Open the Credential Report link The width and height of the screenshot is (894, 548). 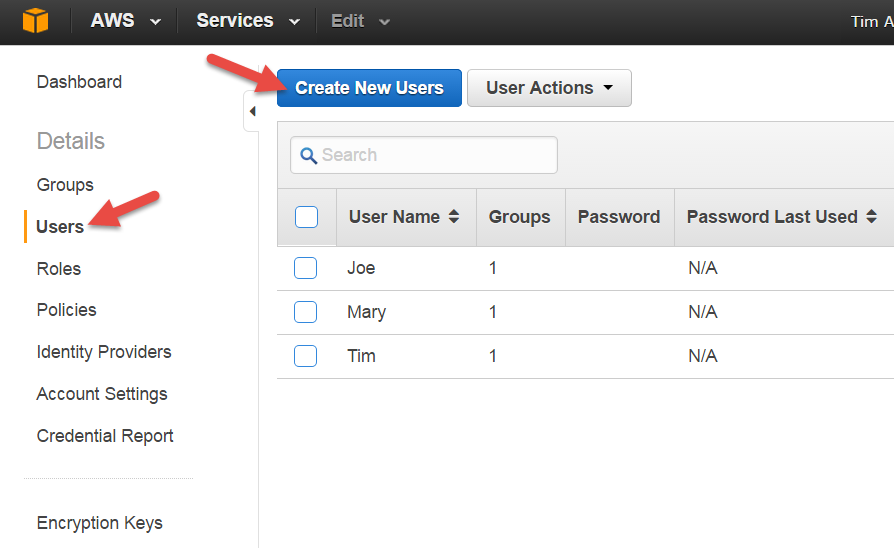click(105, 436)
